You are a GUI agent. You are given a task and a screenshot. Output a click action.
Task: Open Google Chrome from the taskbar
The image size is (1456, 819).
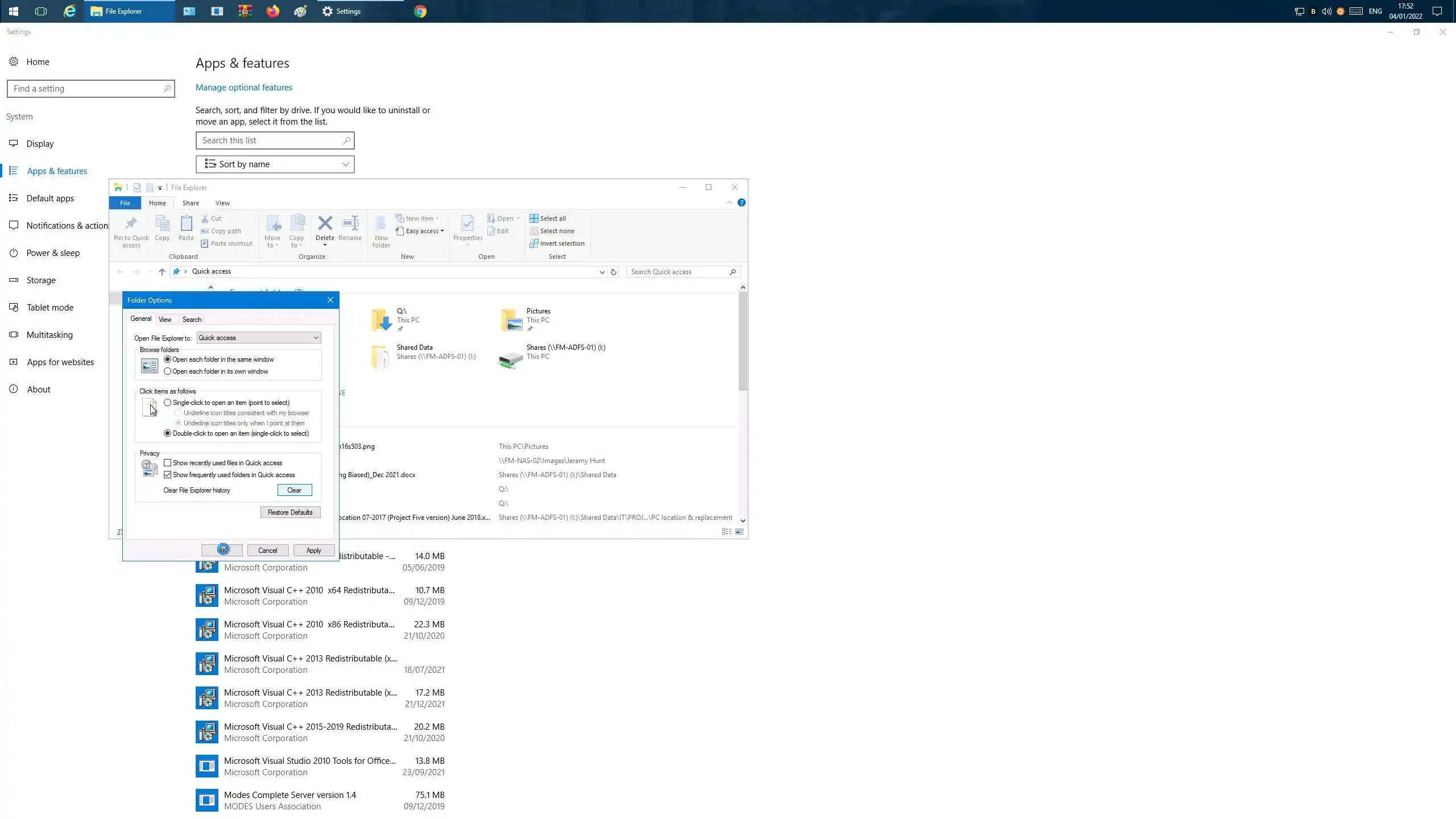[420, 11]
